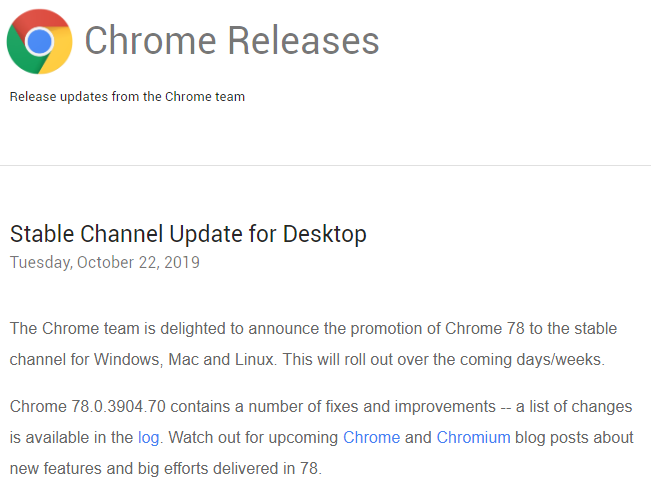Click the version number 78.0.3904.70
The height and width of the screenshot is (492, 651).
pyautogui.click(x=119, y=406)
